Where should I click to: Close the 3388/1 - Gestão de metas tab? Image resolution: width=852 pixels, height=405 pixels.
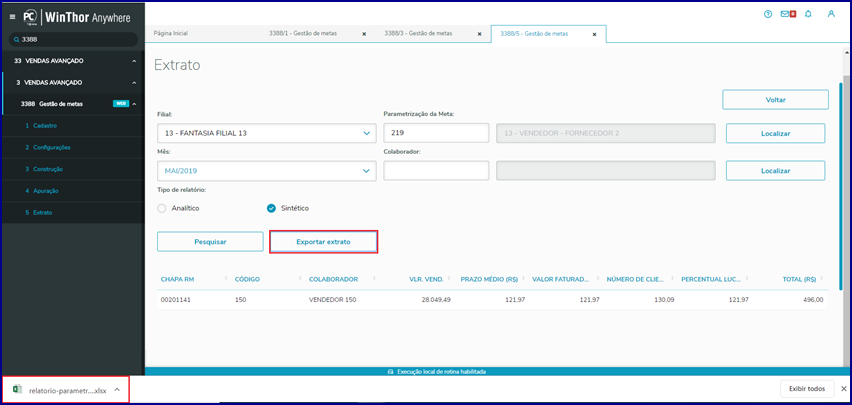(364, 34)
